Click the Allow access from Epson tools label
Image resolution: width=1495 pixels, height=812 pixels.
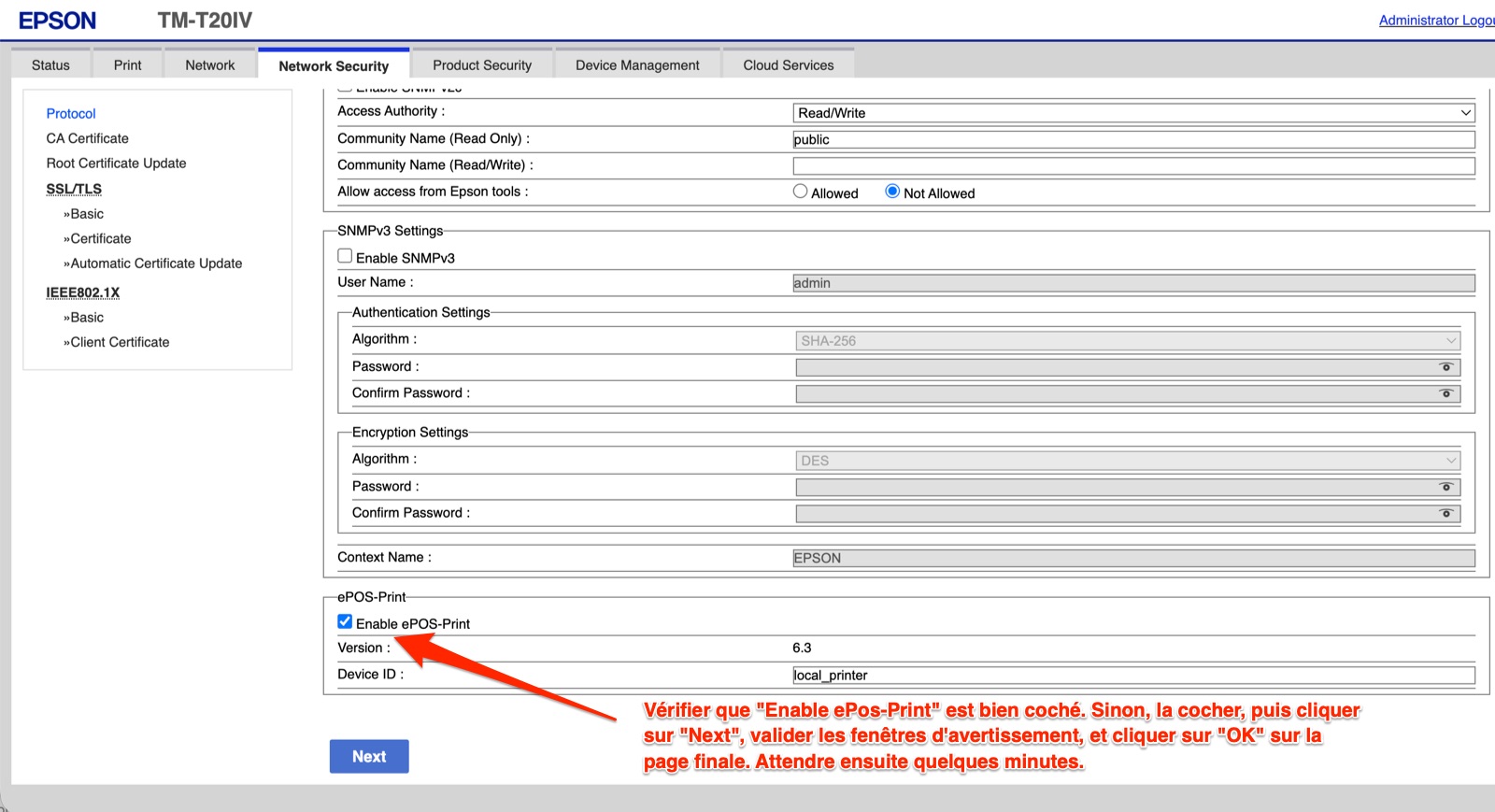click(433, 192)
